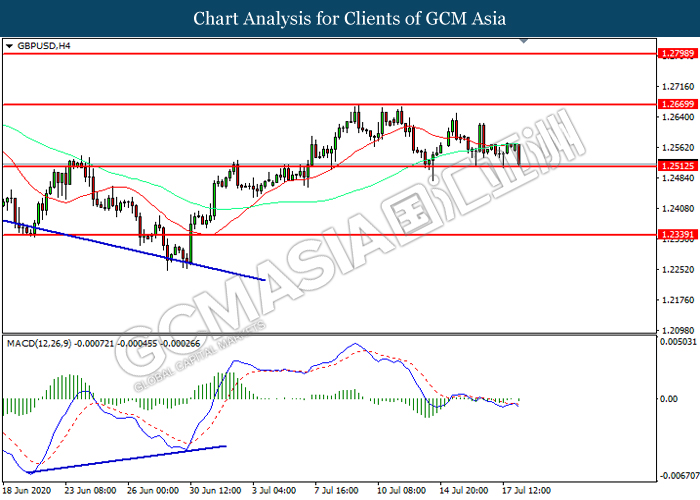
Task: Select the 1.26699 resistance price label
Action: [678, 104]
